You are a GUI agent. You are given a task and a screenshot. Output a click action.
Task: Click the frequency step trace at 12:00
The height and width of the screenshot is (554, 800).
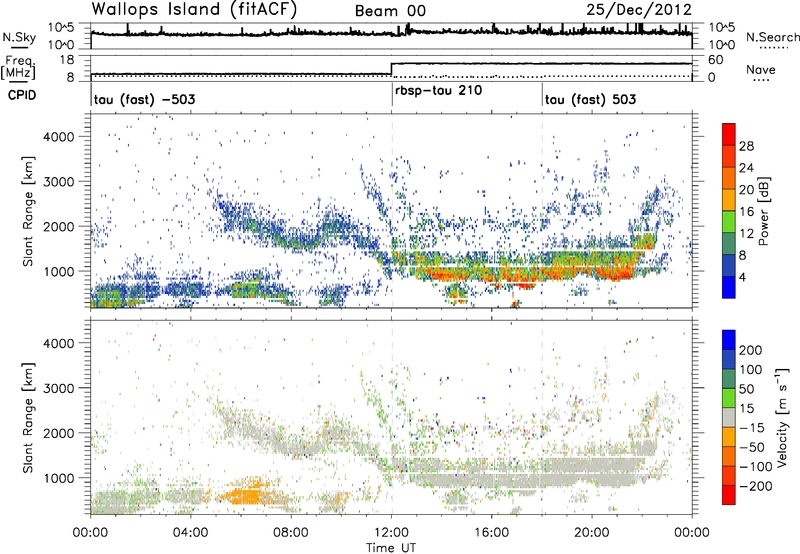click(x=391, y=69)
